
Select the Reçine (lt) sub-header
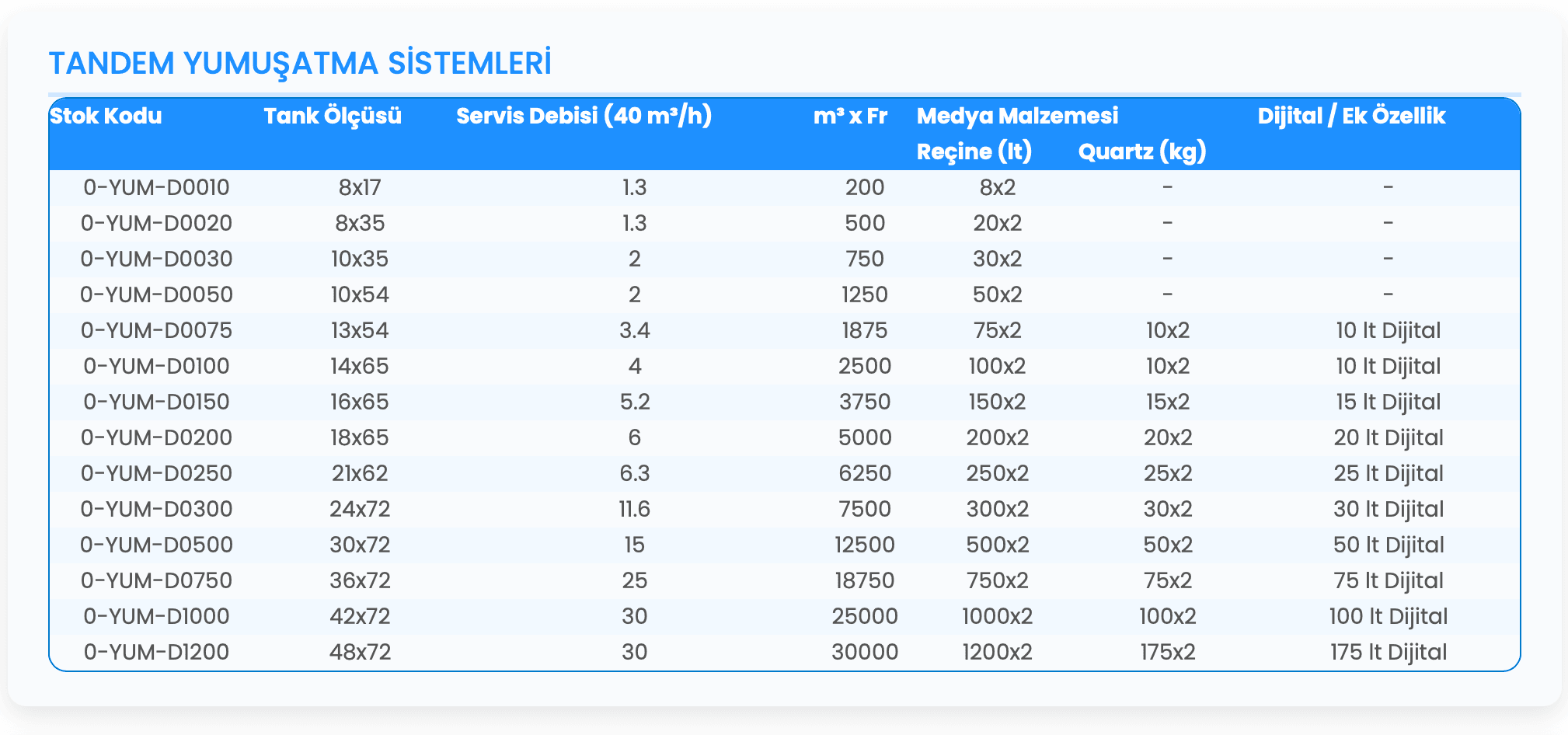(974, 152)
